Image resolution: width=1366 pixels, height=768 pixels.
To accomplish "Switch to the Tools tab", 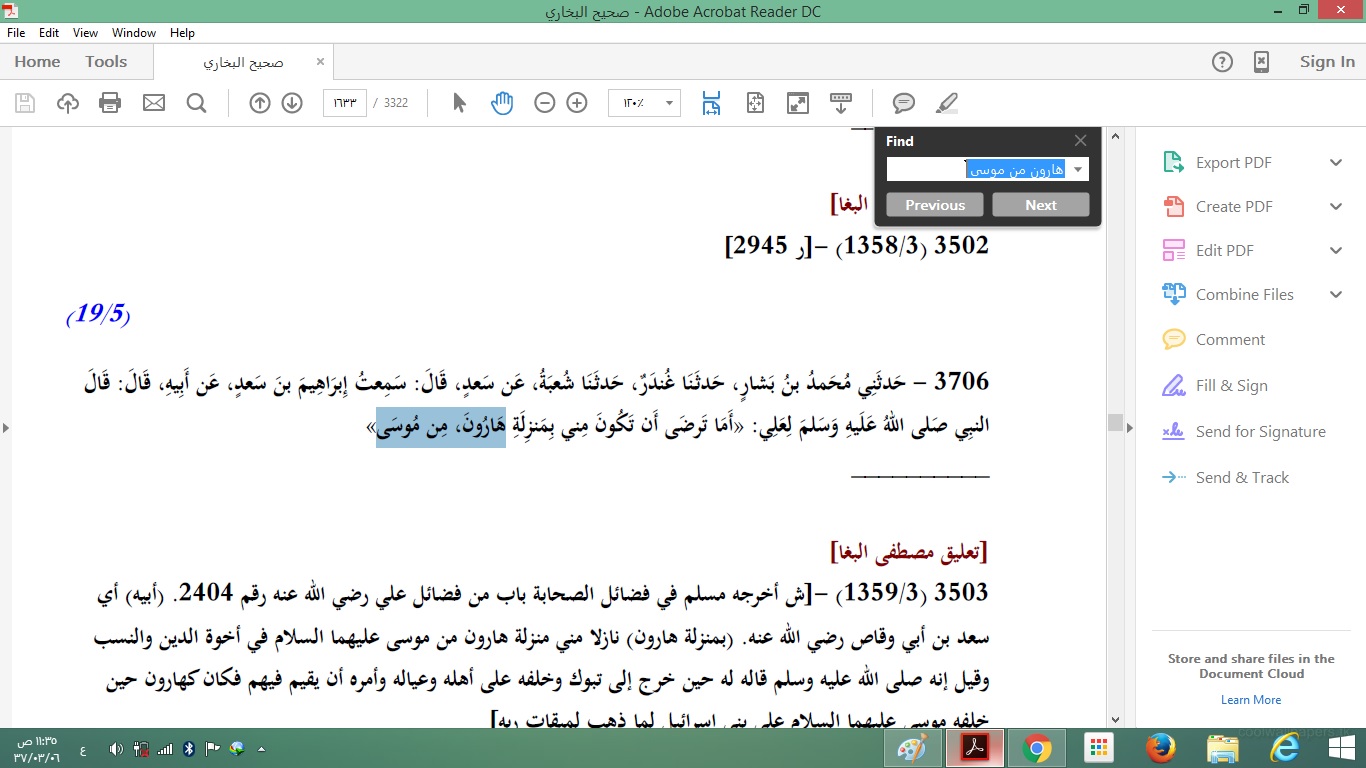I will [106, 62].
